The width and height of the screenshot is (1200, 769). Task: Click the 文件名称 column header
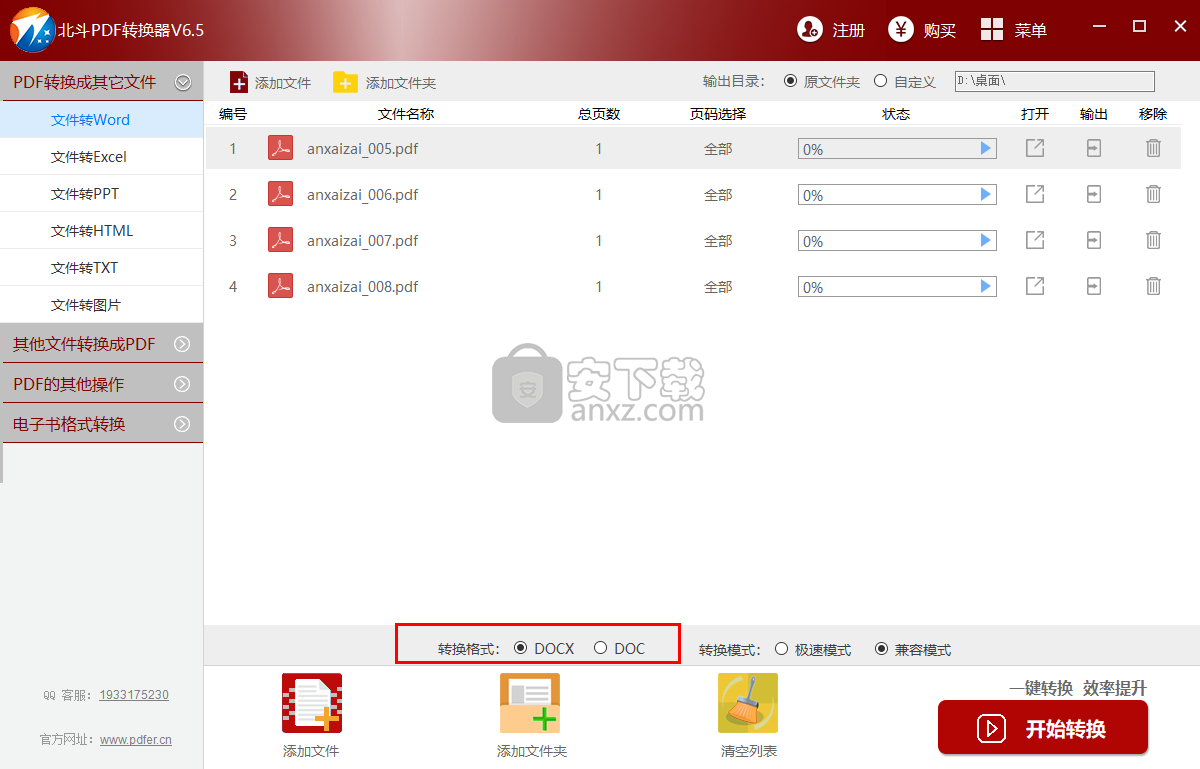(405, 114)
